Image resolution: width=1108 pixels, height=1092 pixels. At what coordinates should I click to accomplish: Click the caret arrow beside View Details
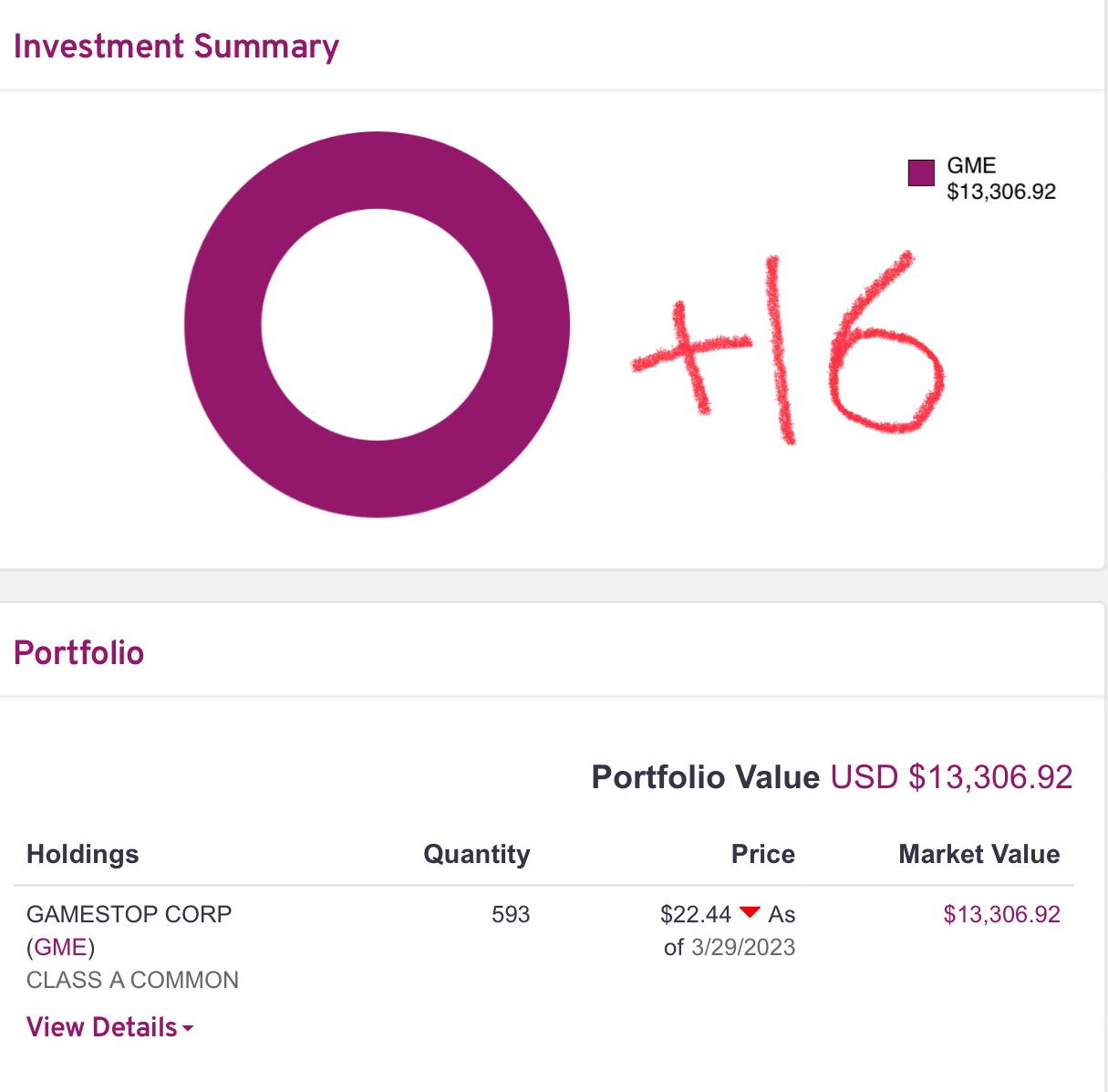pos(188,1028)
